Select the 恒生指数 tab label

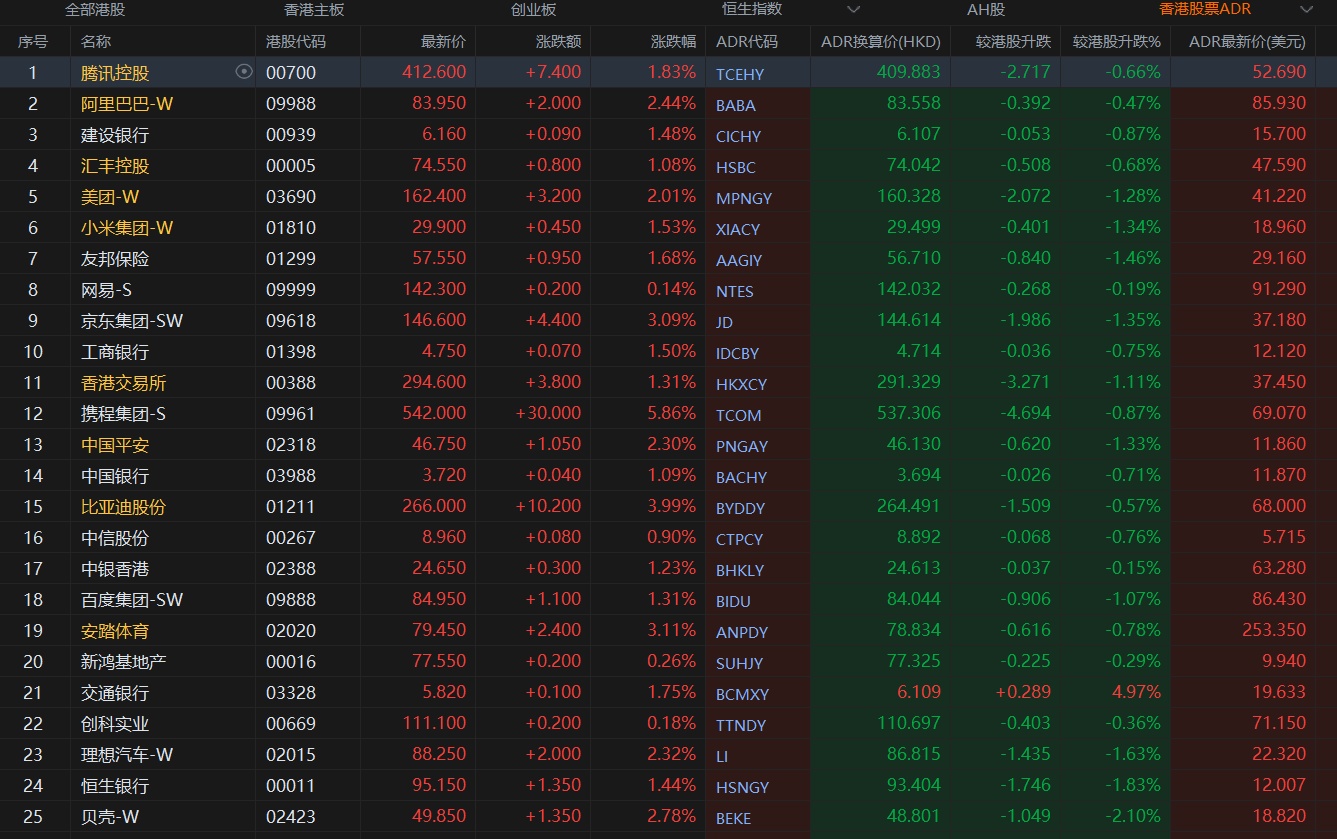pos(752,10)
